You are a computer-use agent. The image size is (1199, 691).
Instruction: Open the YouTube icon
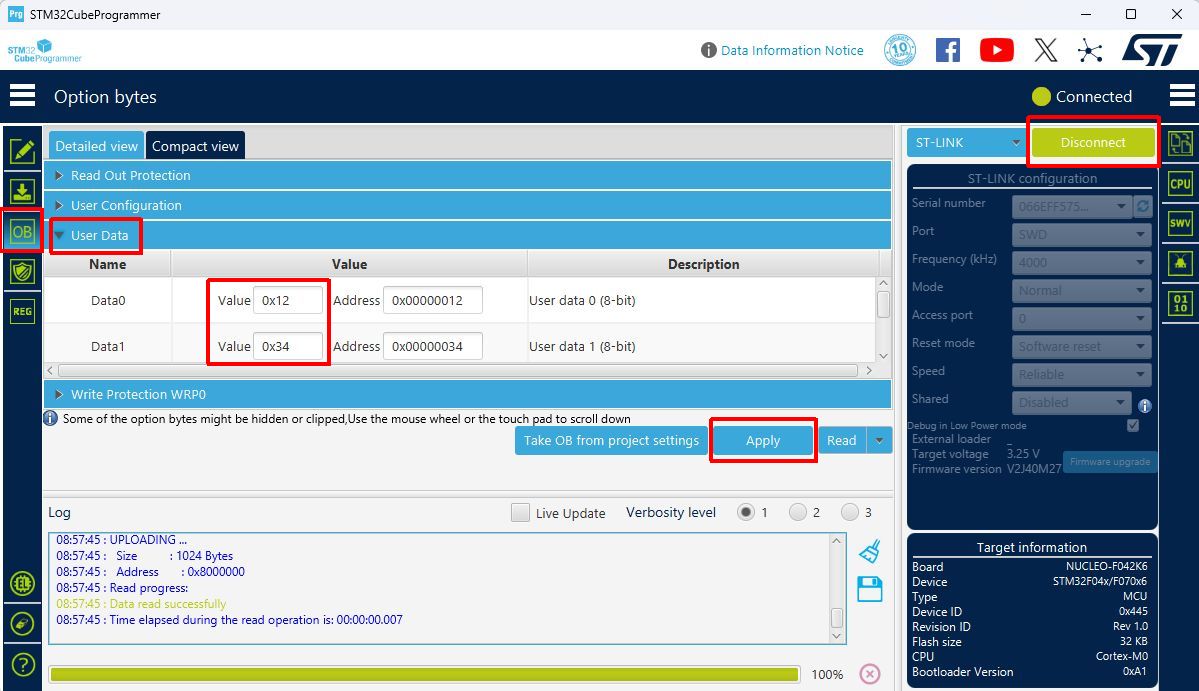click(996, 50)
